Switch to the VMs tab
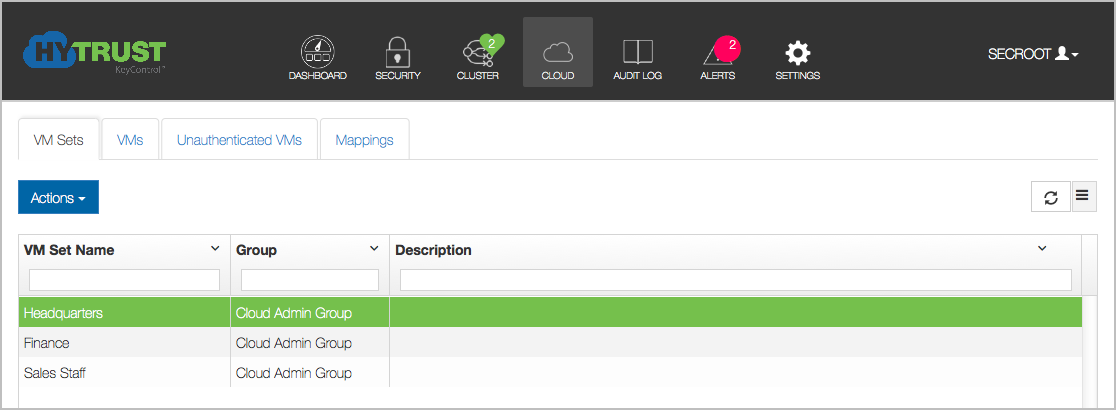Image resolution: width=1116 pixels, height=410 pixels. (130, 140)
